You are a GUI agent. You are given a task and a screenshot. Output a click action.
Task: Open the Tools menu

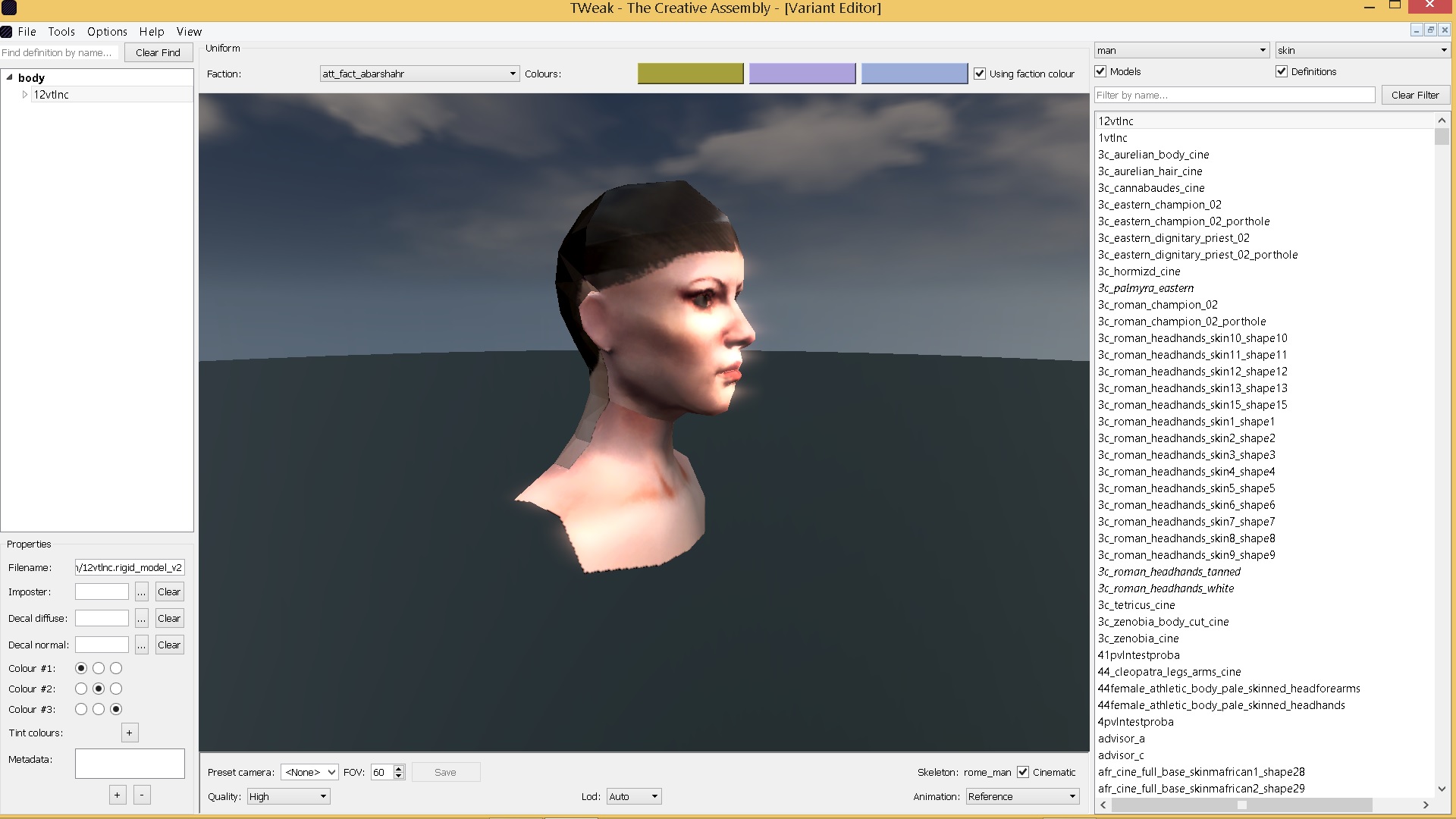pyautogui.click(x=61, y=32)
